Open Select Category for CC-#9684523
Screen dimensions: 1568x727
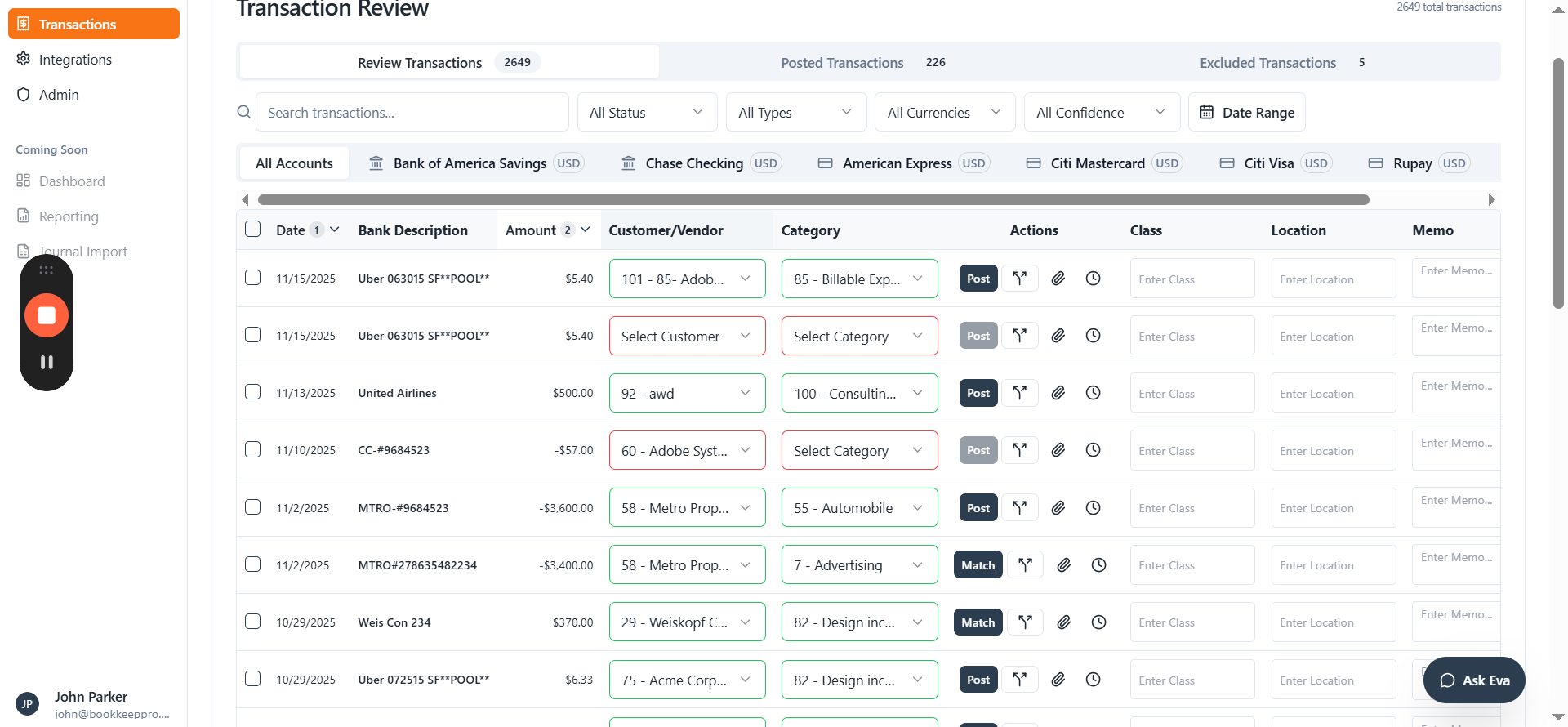859,450
